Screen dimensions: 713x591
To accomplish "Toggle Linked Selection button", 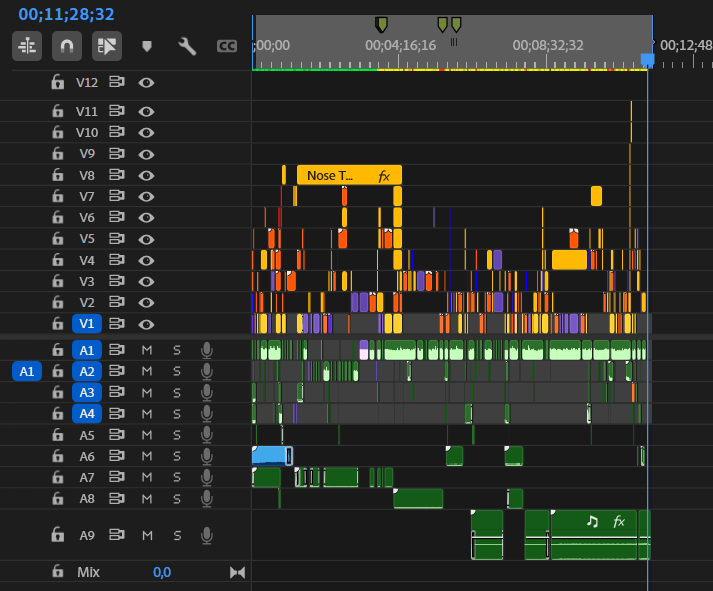I will (x=107, y=46).
